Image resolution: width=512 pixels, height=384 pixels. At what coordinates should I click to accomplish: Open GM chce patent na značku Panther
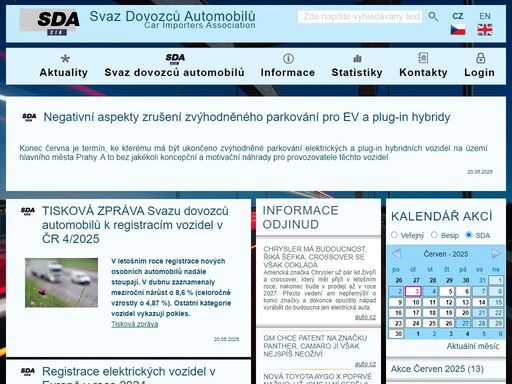(x=315, y=346)
